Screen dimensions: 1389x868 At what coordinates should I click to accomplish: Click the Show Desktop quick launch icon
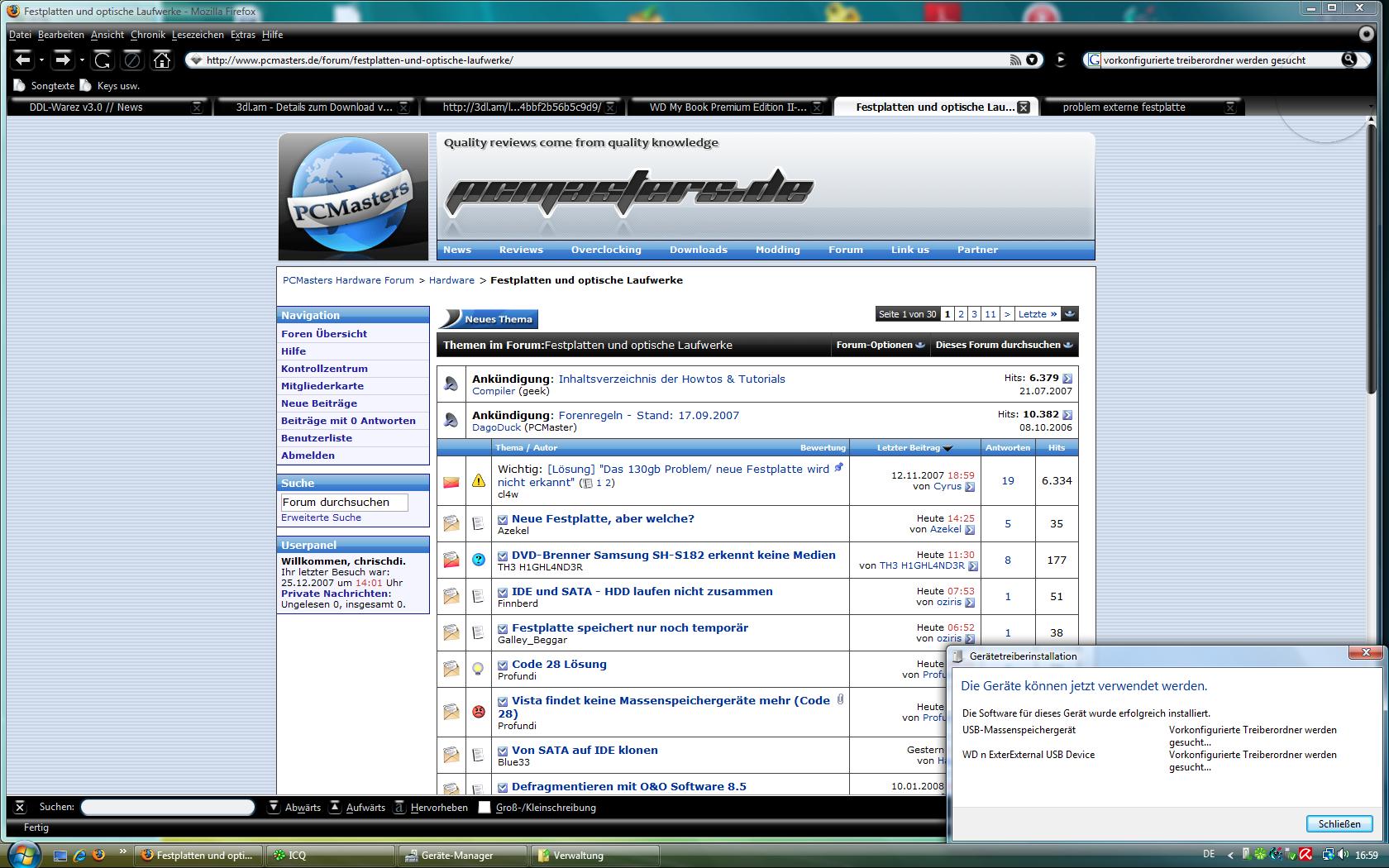pyautogui.click(x=60, y=855)
